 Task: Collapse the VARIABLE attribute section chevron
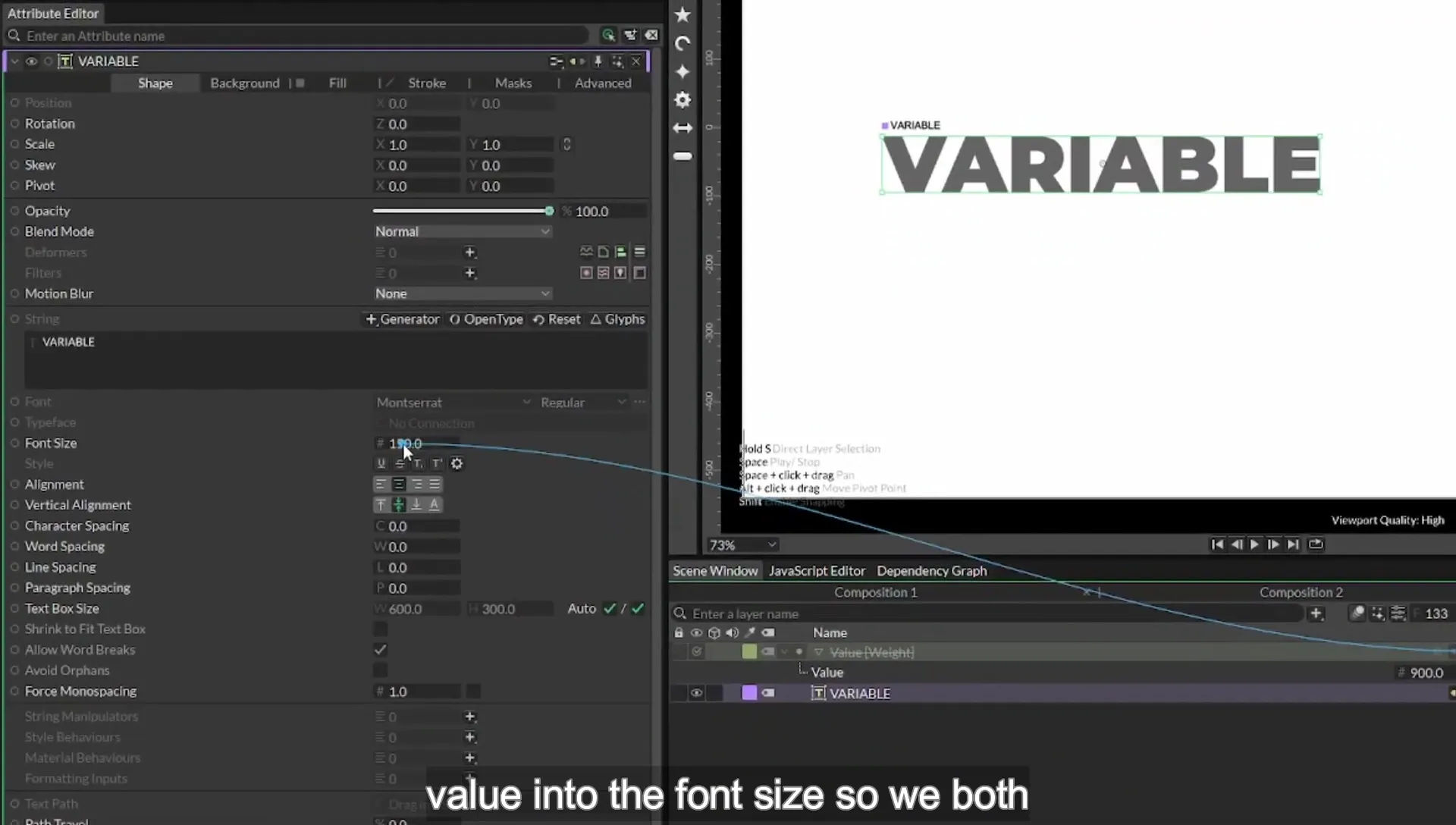point(14,61)
